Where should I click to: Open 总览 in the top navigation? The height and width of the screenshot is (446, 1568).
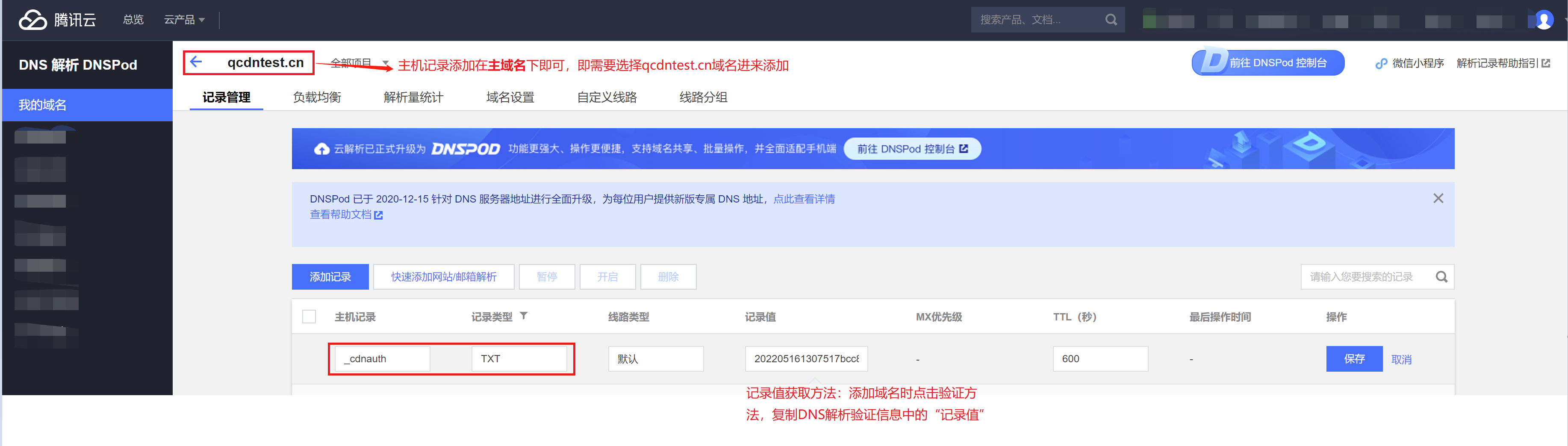click(133, 20)
